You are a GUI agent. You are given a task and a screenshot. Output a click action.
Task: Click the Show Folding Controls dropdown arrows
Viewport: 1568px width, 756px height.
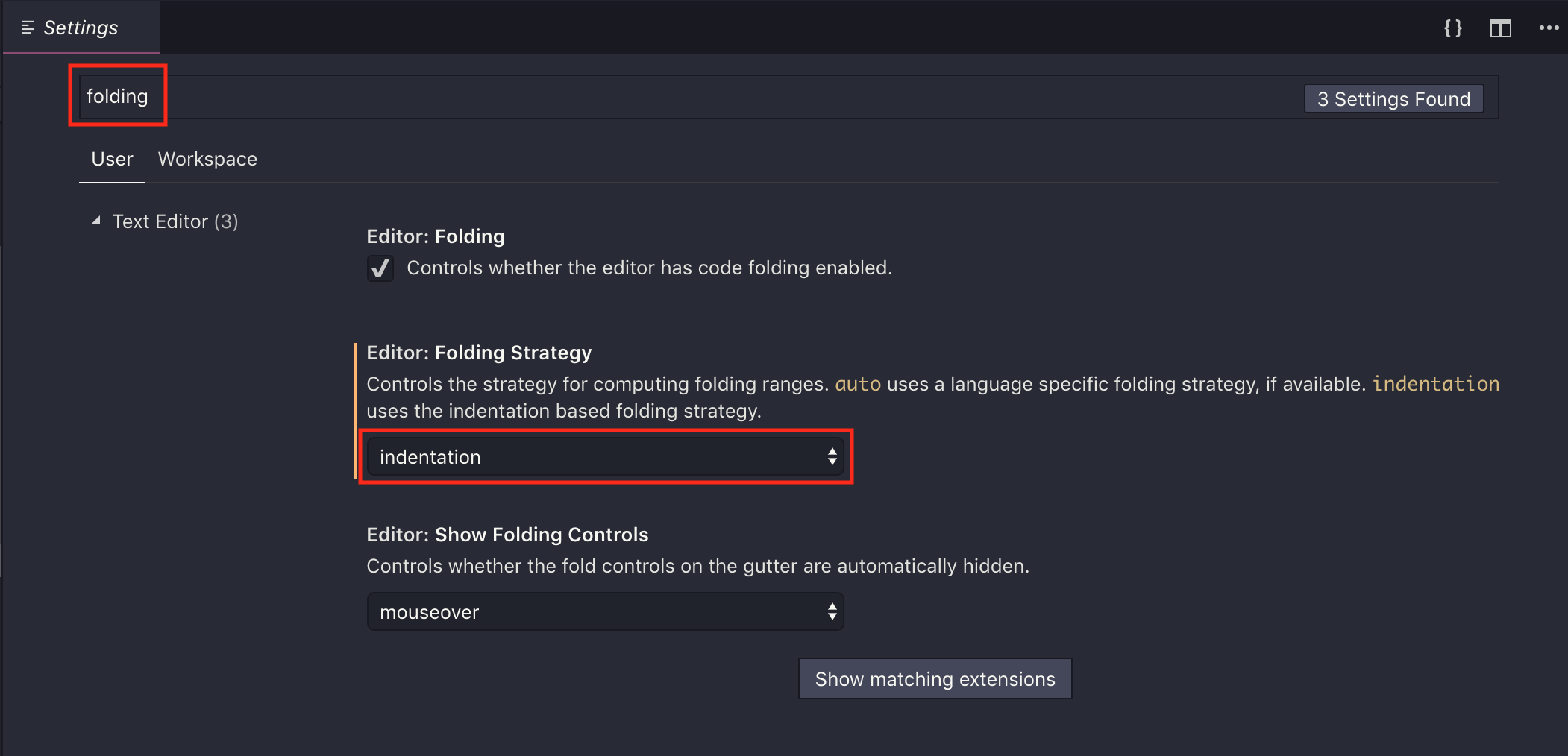click(x=832, y=611)
